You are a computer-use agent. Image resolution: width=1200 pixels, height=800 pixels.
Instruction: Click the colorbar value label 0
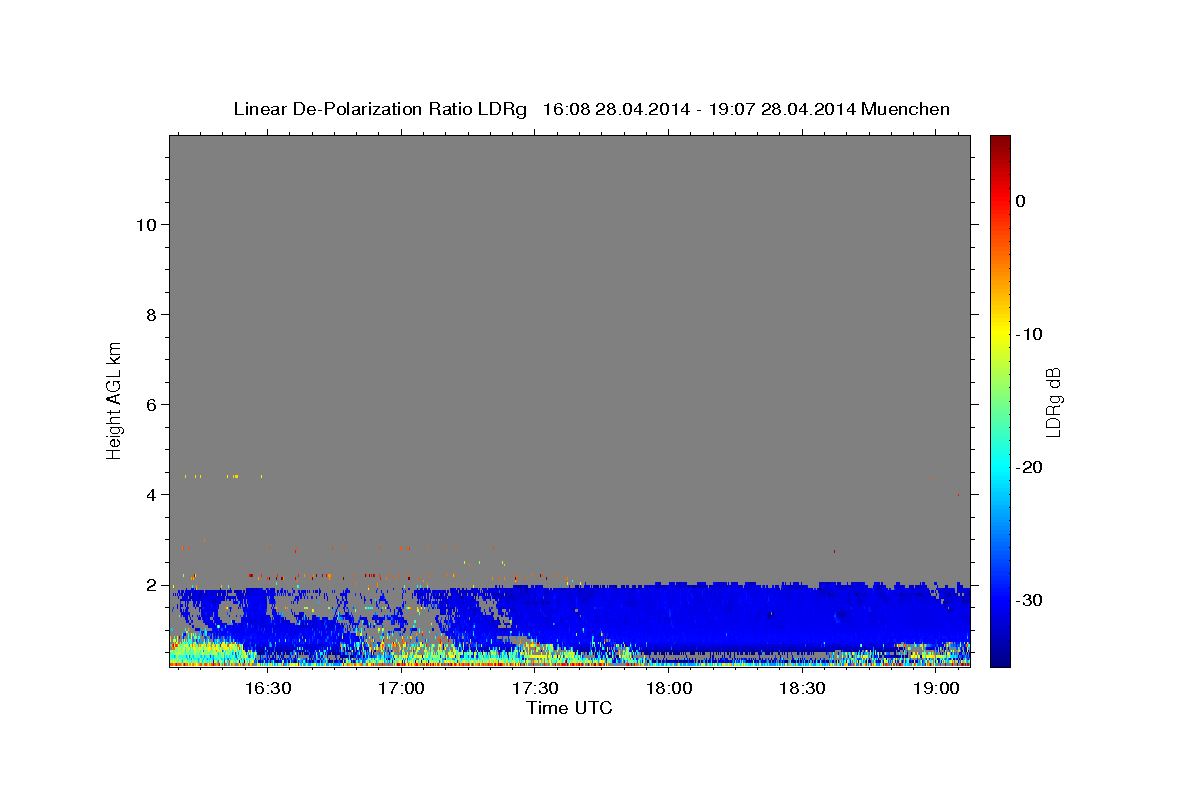pyautogui.click(x=1021, y=201)
